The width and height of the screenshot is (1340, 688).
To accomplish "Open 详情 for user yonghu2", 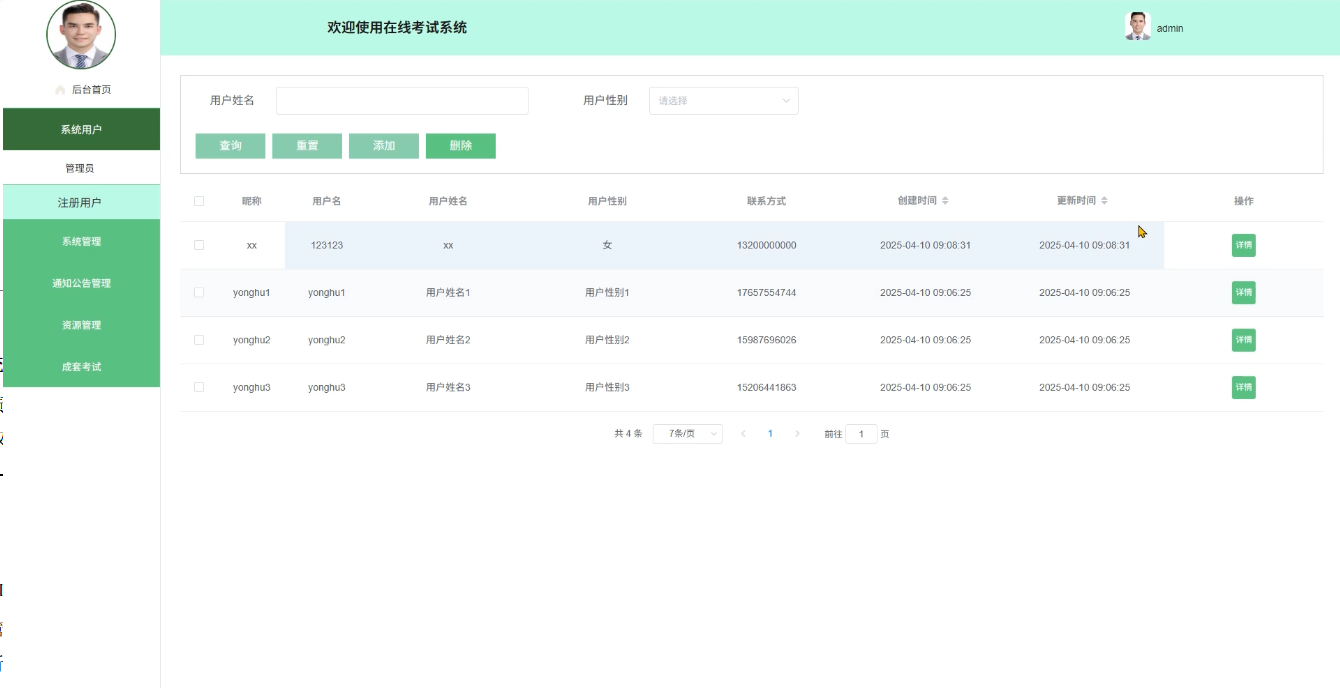I will coord(1243,340).
